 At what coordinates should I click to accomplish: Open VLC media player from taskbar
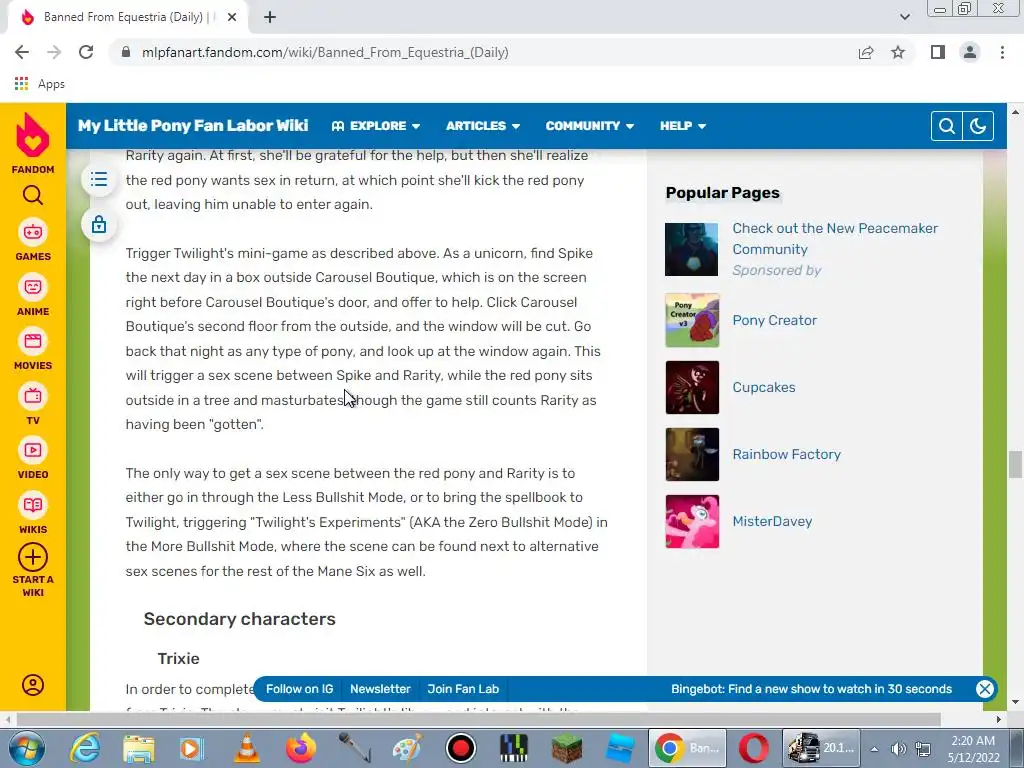[x=246, y=748]
